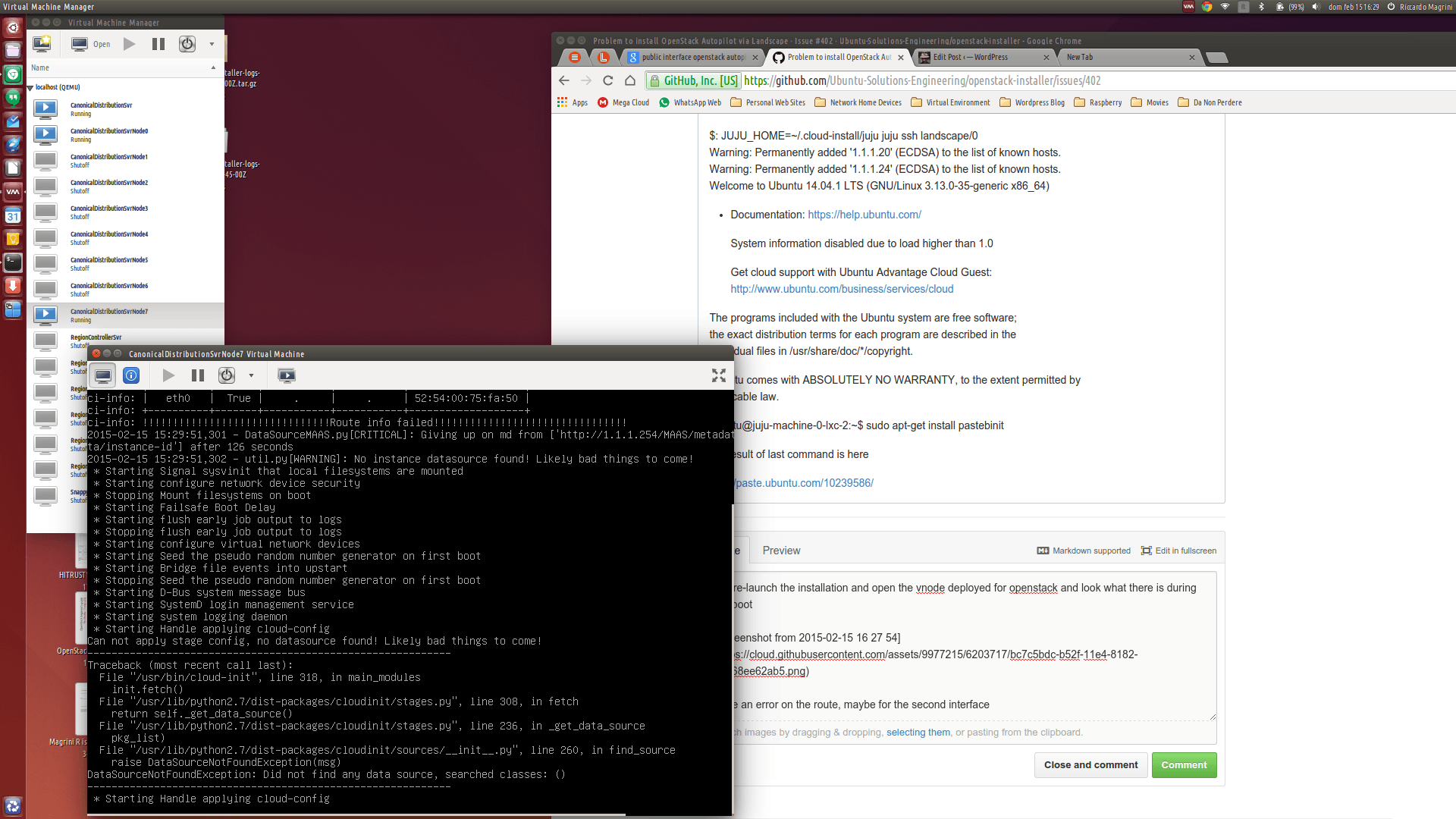Click the Chrome Home button
This screenshot has height=819, width=1456.
[x=629, y=80]
